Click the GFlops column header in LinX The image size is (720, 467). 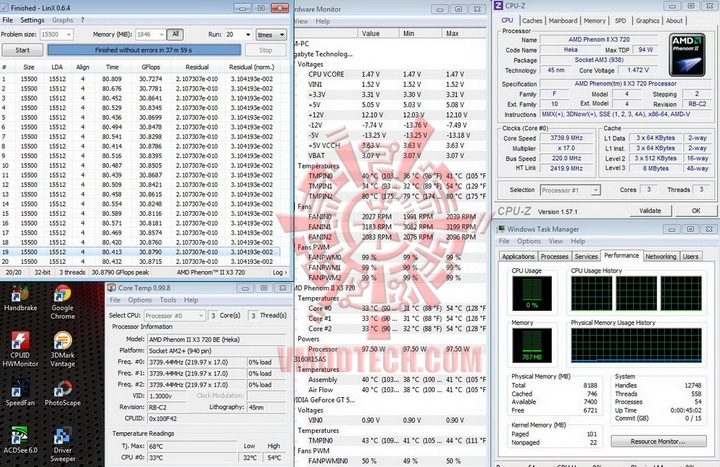(x=150, y=67)
